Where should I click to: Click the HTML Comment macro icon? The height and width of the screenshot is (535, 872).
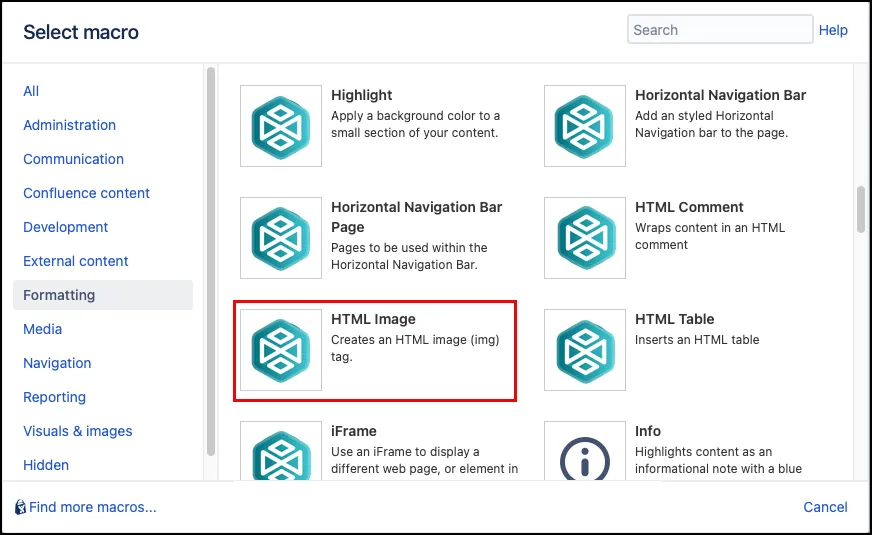[x=584, y=238]
